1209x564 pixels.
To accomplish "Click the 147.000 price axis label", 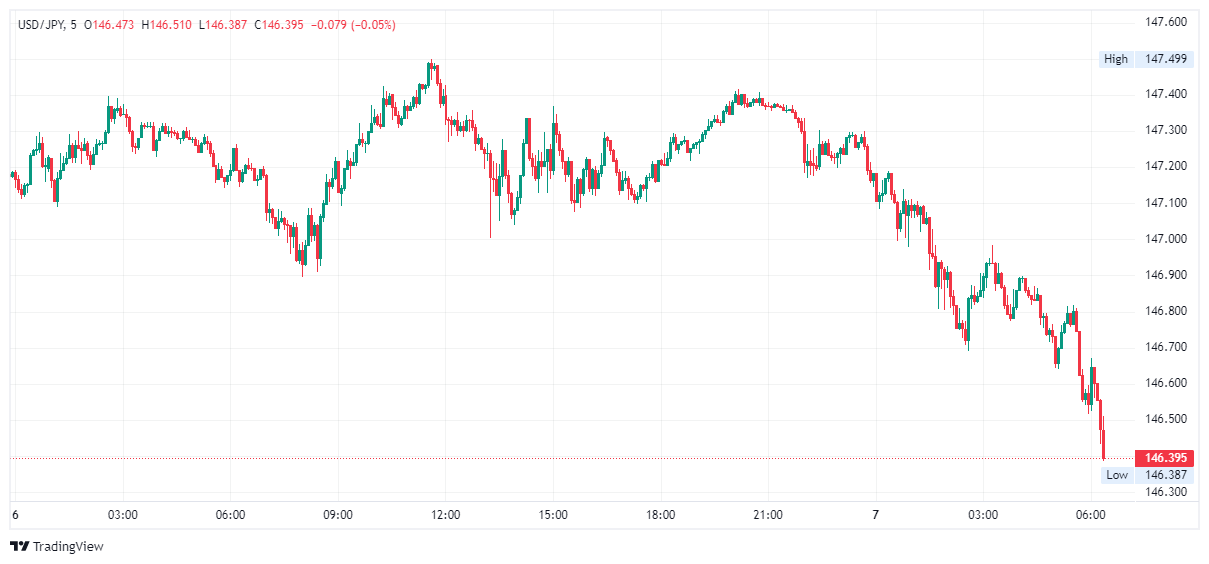I will pyautogui.click(x=1165, y=239).
